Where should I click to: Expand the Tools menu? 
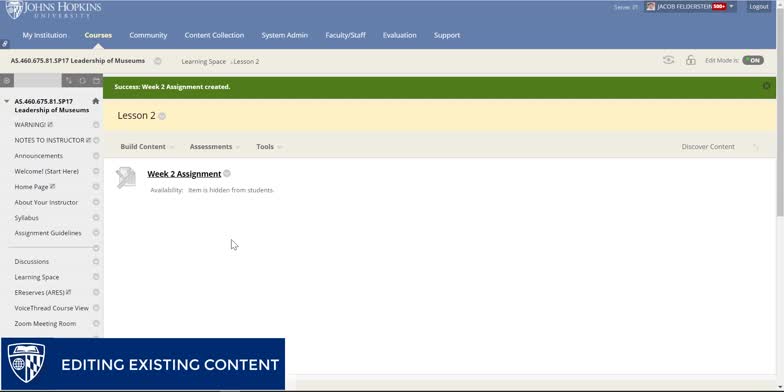(269, 146)
